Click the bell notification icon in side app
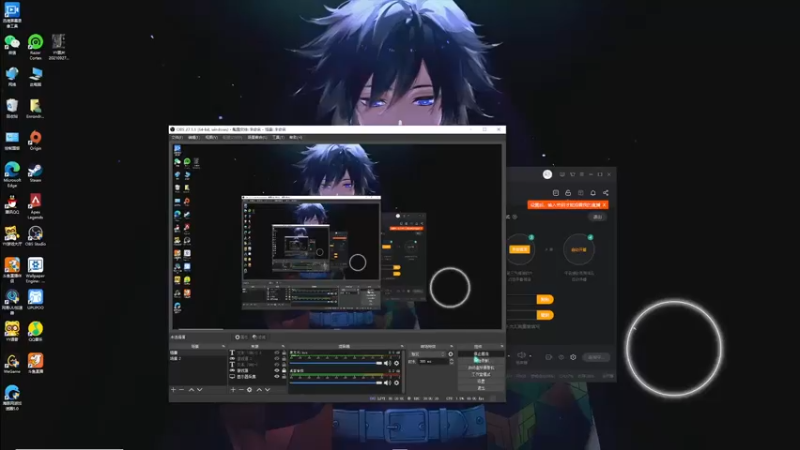The height and width of the screenshot is (450, 800). click(x=593, y=193)
